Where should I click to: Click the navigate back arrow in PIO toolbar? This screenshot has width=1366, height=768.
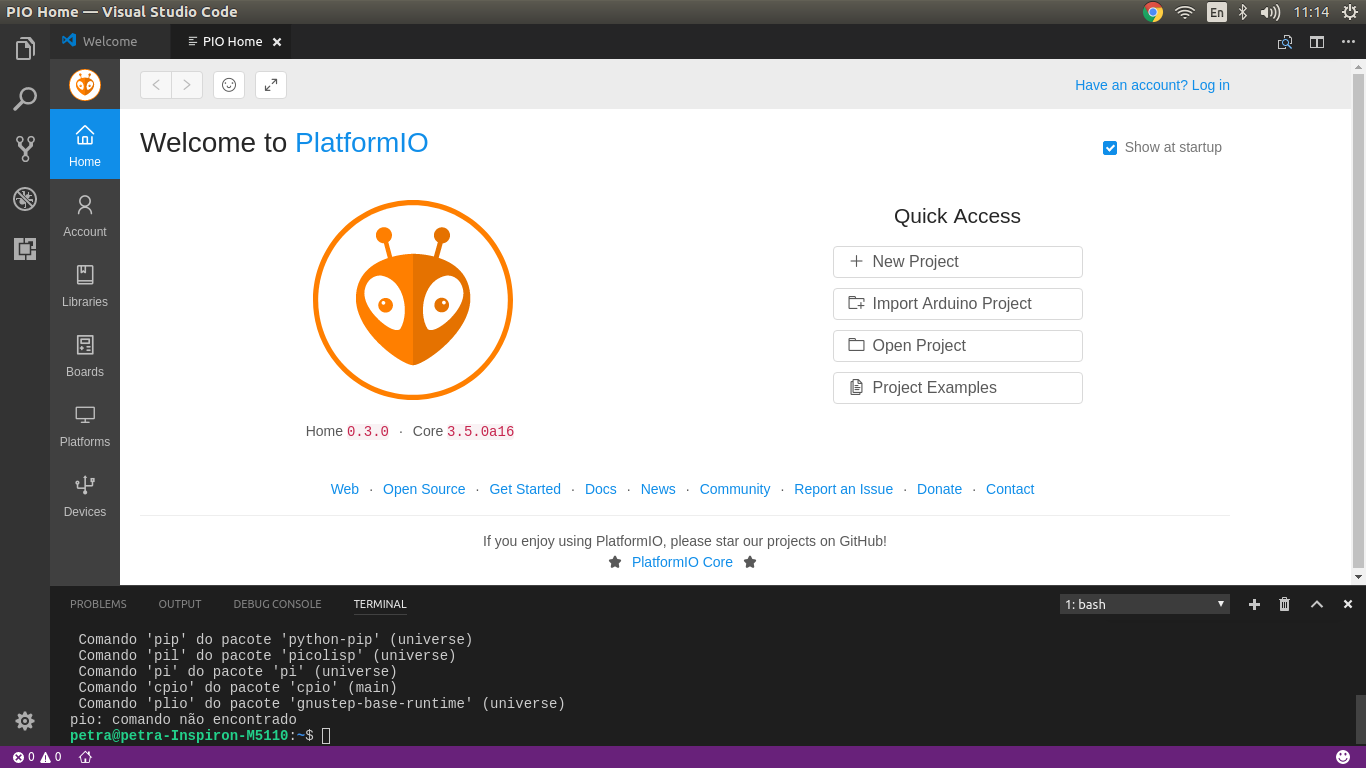[155, 85]
